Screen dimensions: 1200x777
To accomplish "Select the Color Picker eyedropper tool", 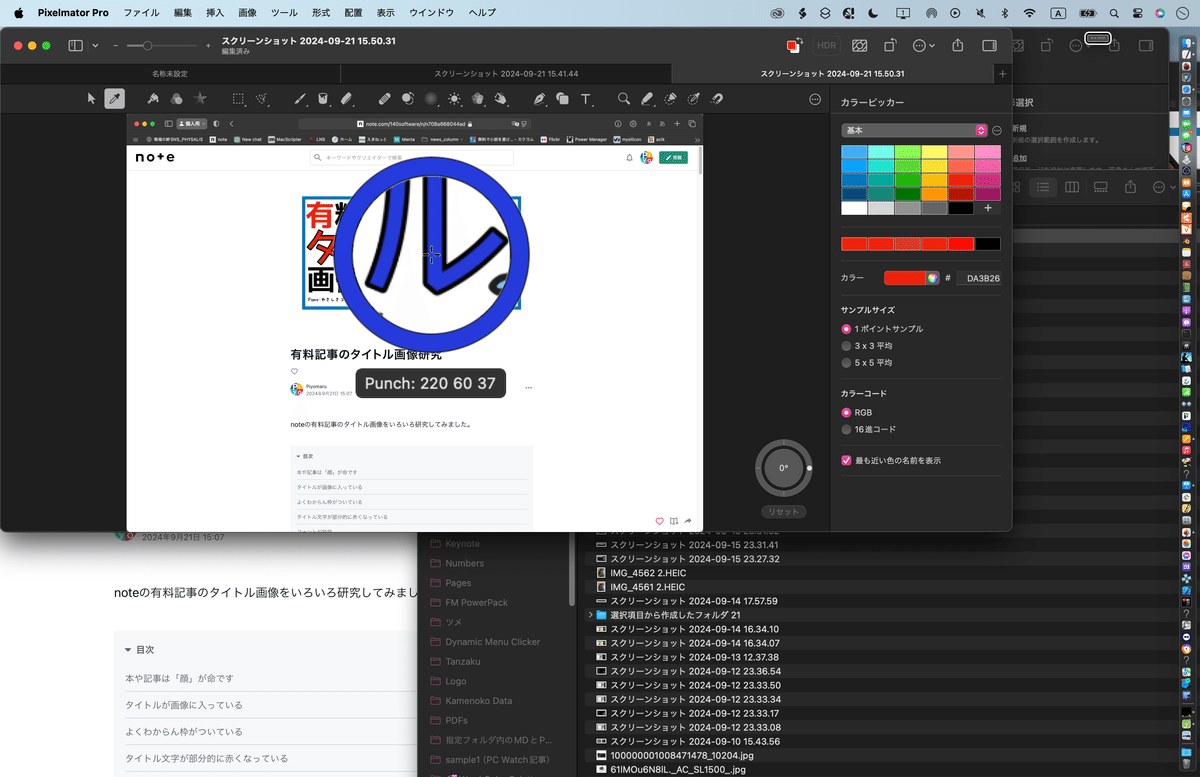I will (115, 98).
